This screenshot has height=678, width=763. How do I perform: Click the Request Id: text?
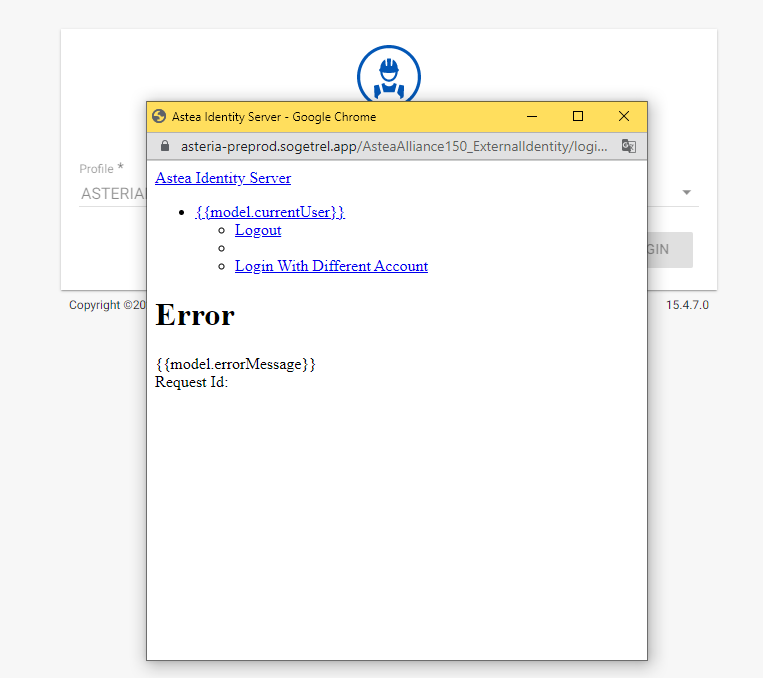point(191,383)
